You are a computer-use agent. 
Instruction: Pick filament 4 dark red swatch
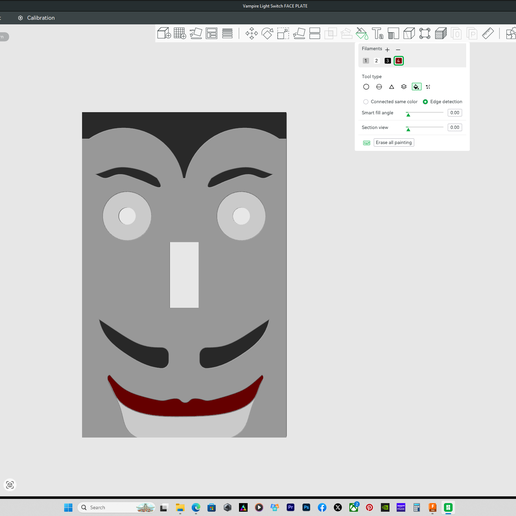[x=399, y=61]
